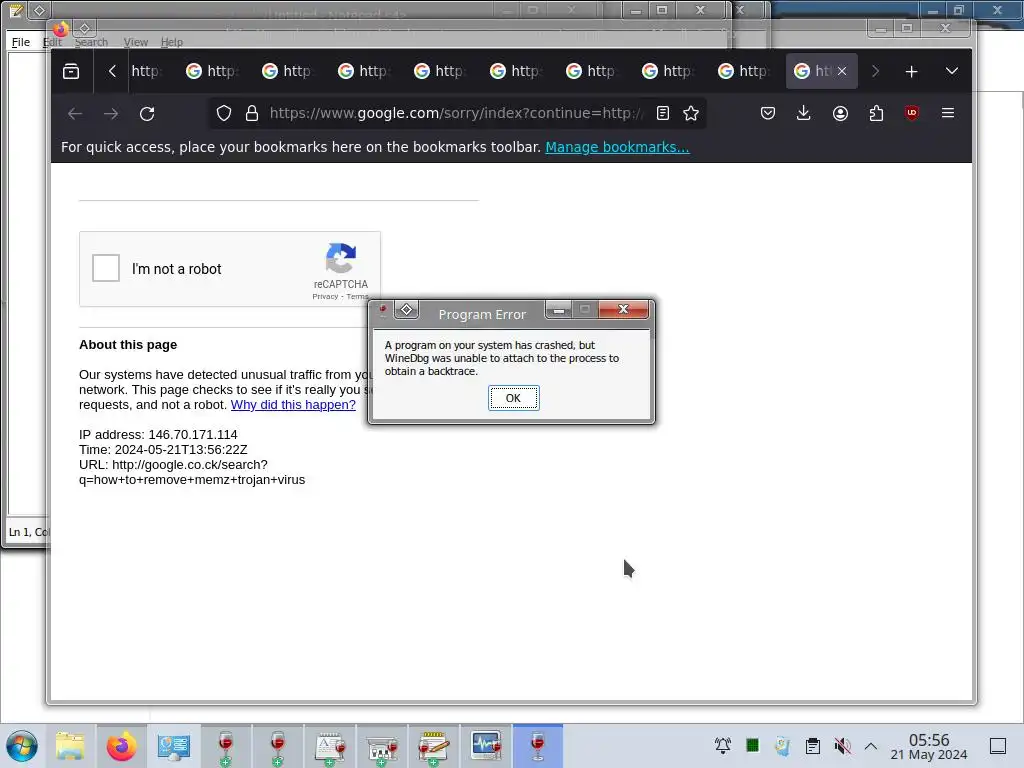
Task: Minimize the Program Error dialog
Action: (x=559, y=310)
